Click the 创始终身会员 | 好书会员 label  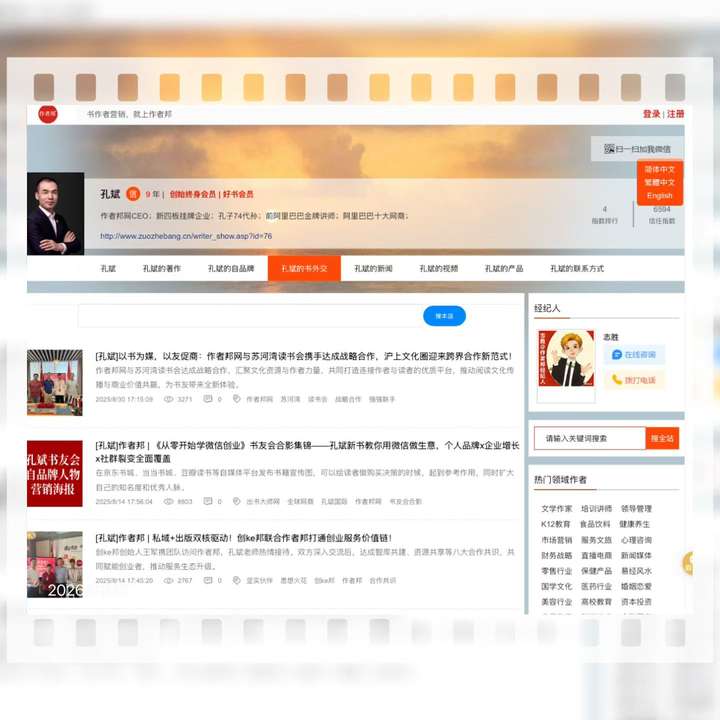(x=211, y=194)
